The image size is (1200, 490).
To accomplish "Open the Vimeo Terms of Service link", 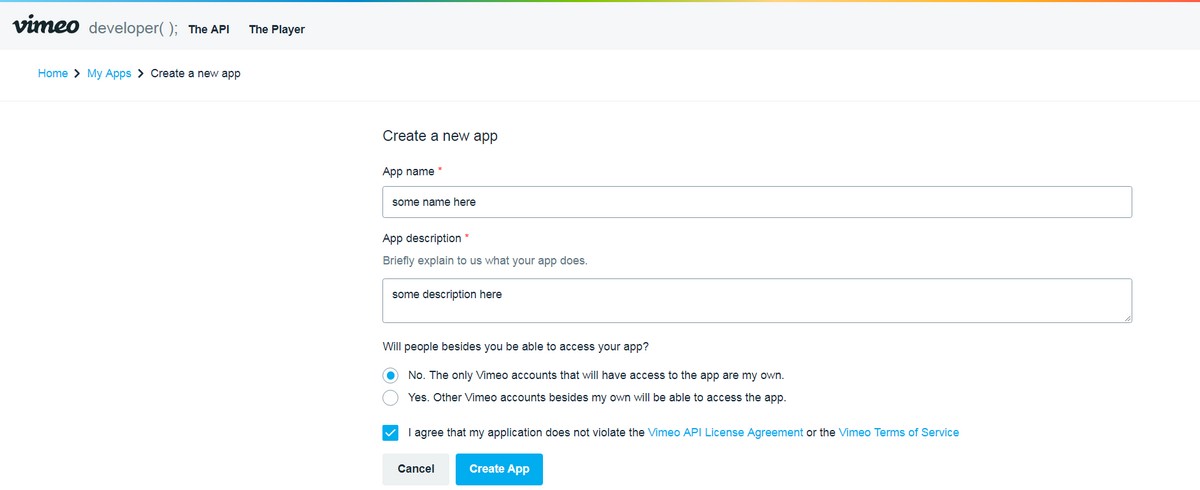I will 898,433.
